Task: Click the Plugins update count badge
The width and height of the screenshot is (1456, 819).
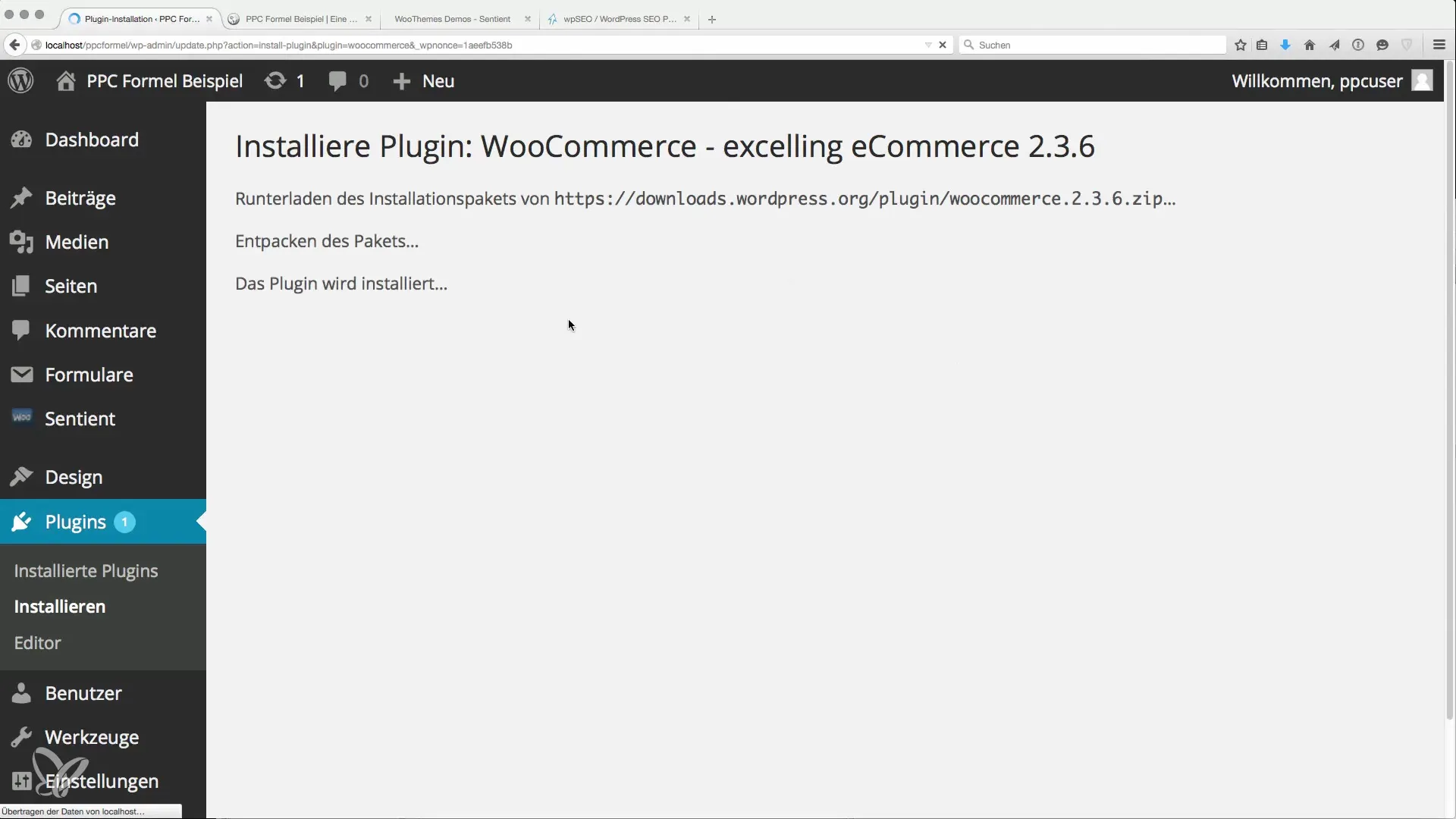Action: point(124,522)
